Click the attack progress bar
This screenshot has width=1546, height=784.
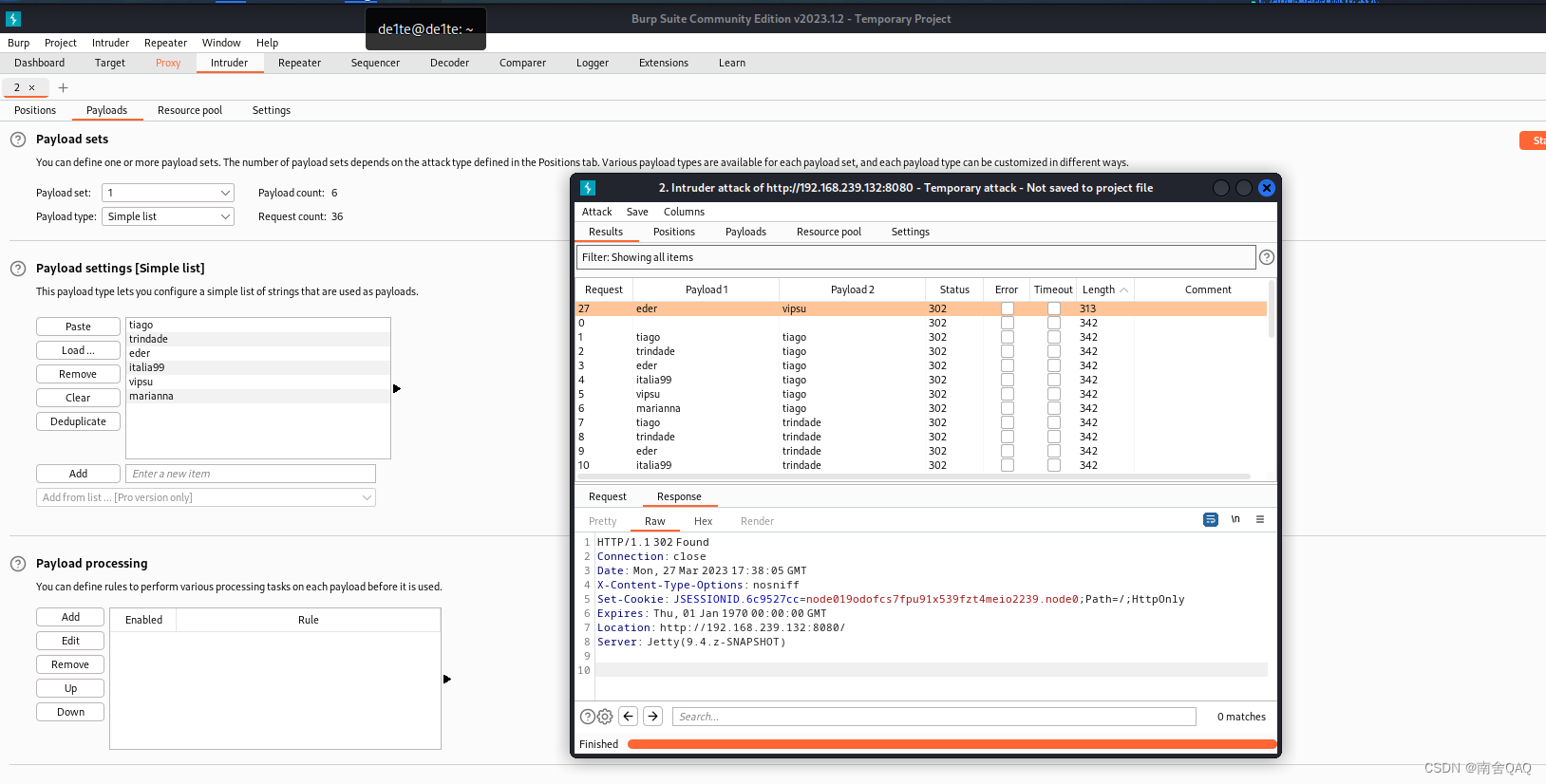(952, 744)
